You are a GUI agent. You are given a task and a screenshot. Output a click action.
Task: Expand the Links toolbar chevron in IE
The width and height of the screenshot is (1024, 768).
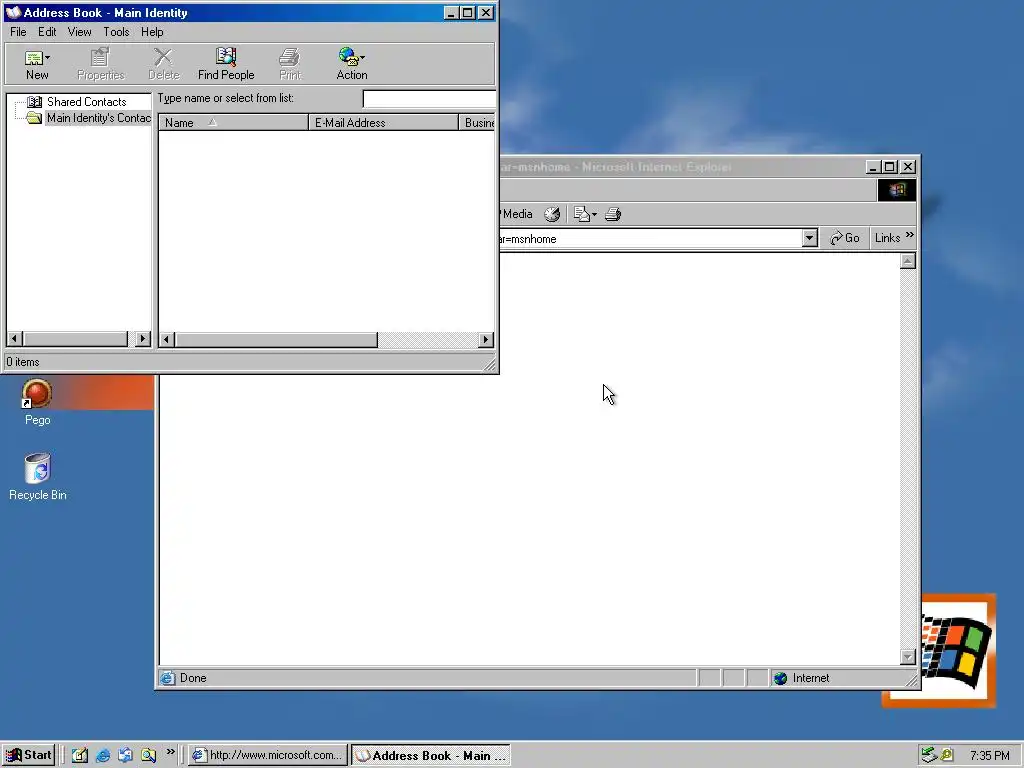(x=910, y=235)
